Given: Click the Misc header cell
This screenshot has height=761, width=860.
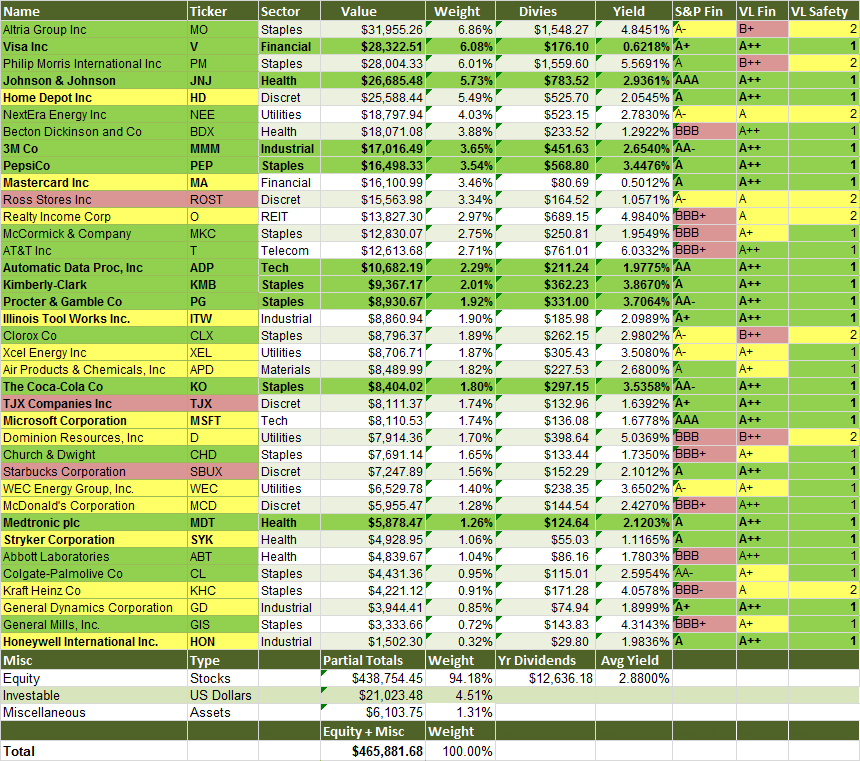Looking at the screenshot, I should click(x=94, y=660).
